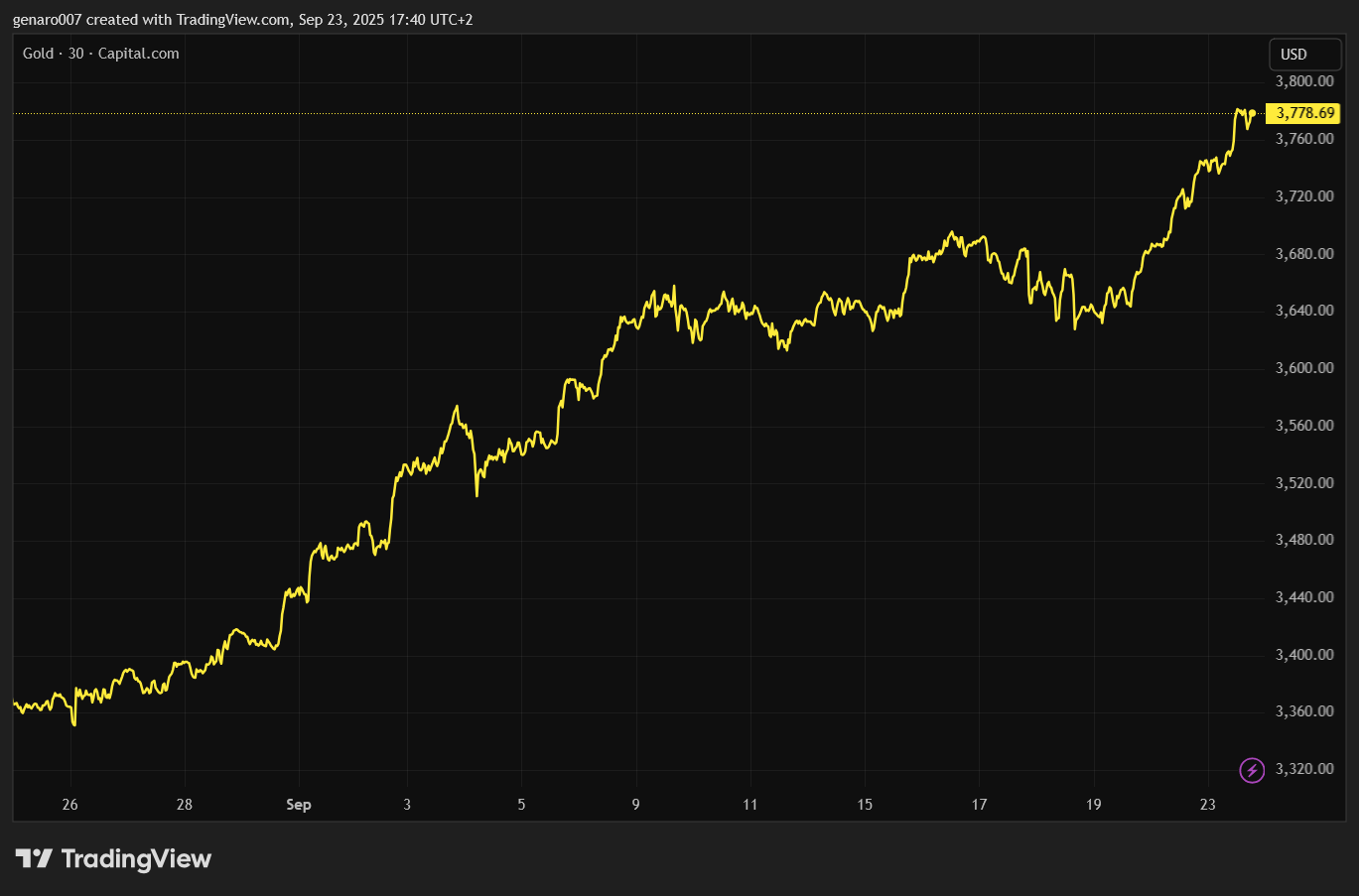Select date 3 on the time axis
This screenshot has height=896, width=1359.
click(x=407, y=805)
